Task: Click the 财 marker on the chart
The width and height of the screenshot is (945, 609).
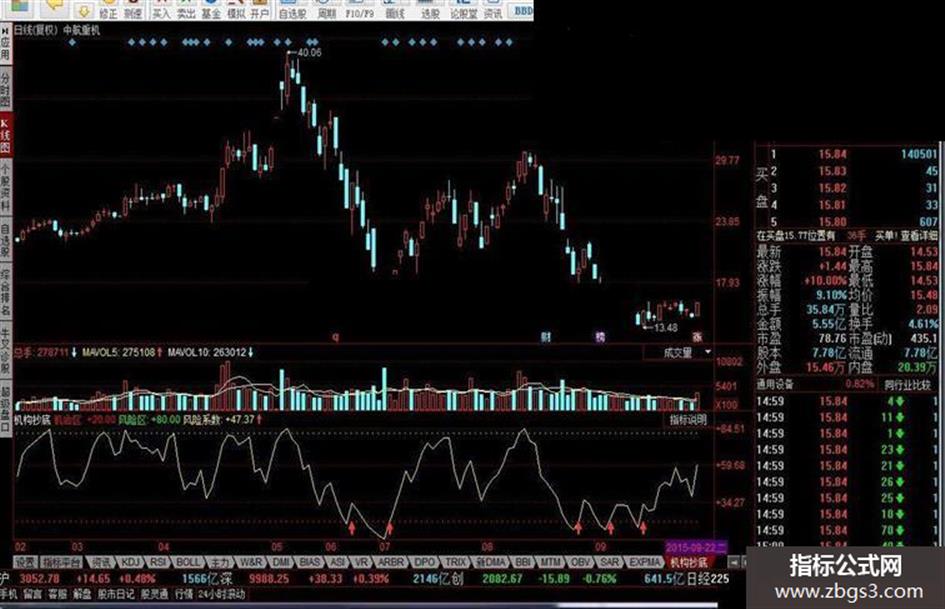Action: coord(545,336)
